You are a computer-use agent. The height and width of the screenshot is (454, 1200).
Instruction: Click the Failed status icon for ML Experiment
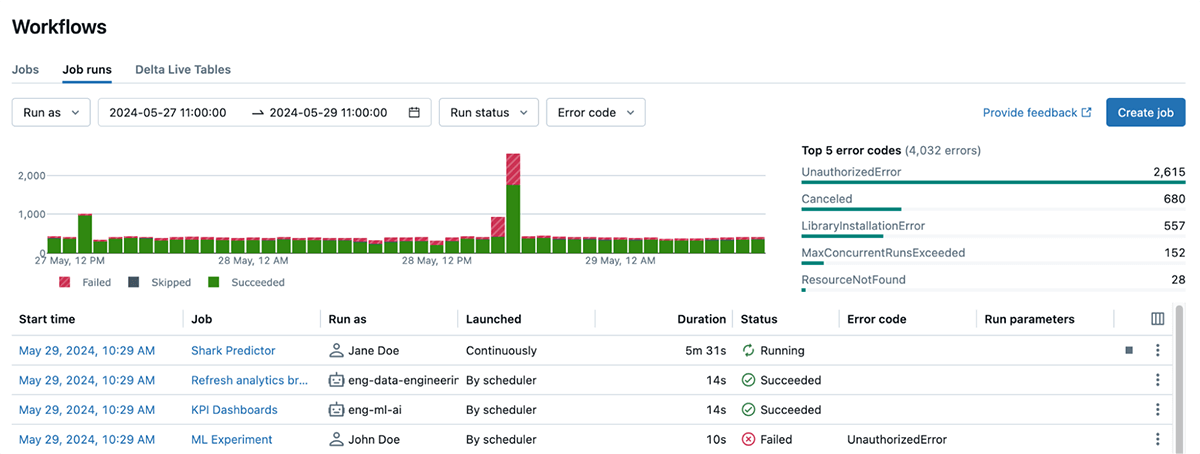pos(748,439)
